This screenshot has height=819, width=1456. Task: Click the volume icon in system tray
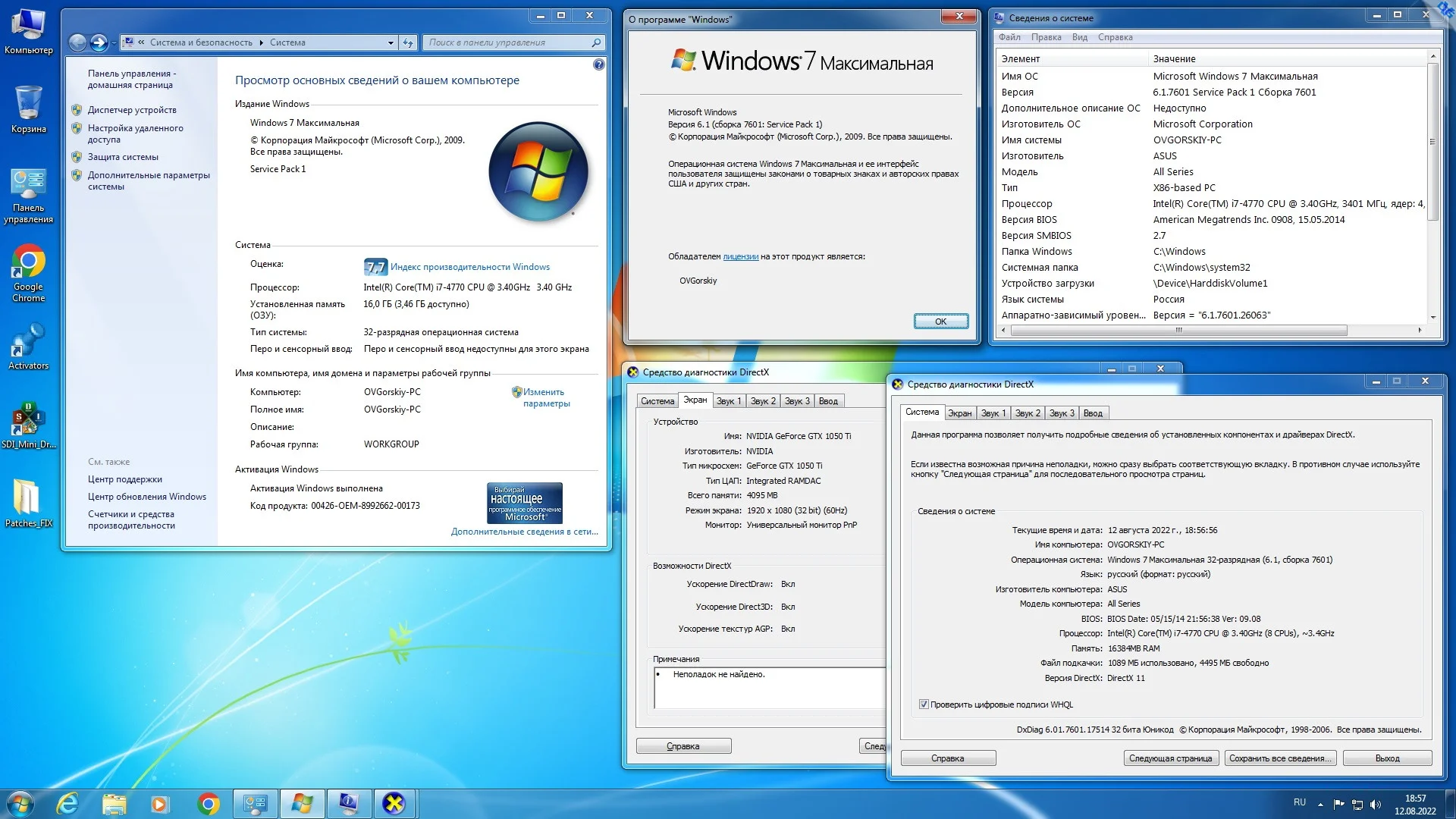tap(1376, 804)
